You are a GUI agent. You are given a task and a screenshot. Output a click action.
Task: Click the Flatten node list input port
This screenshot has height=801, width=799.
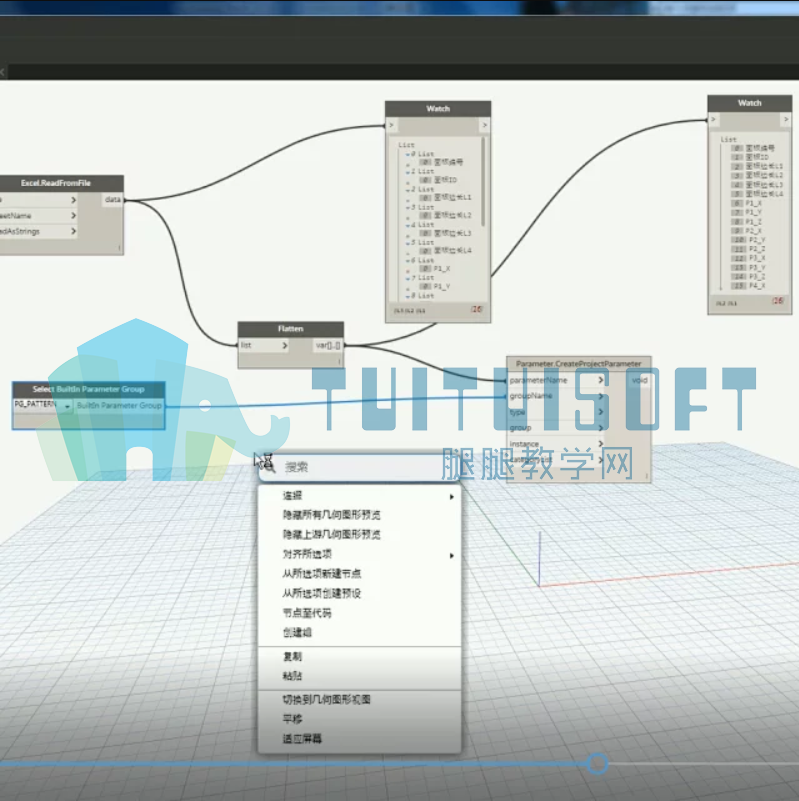click(x=264, y=345)
